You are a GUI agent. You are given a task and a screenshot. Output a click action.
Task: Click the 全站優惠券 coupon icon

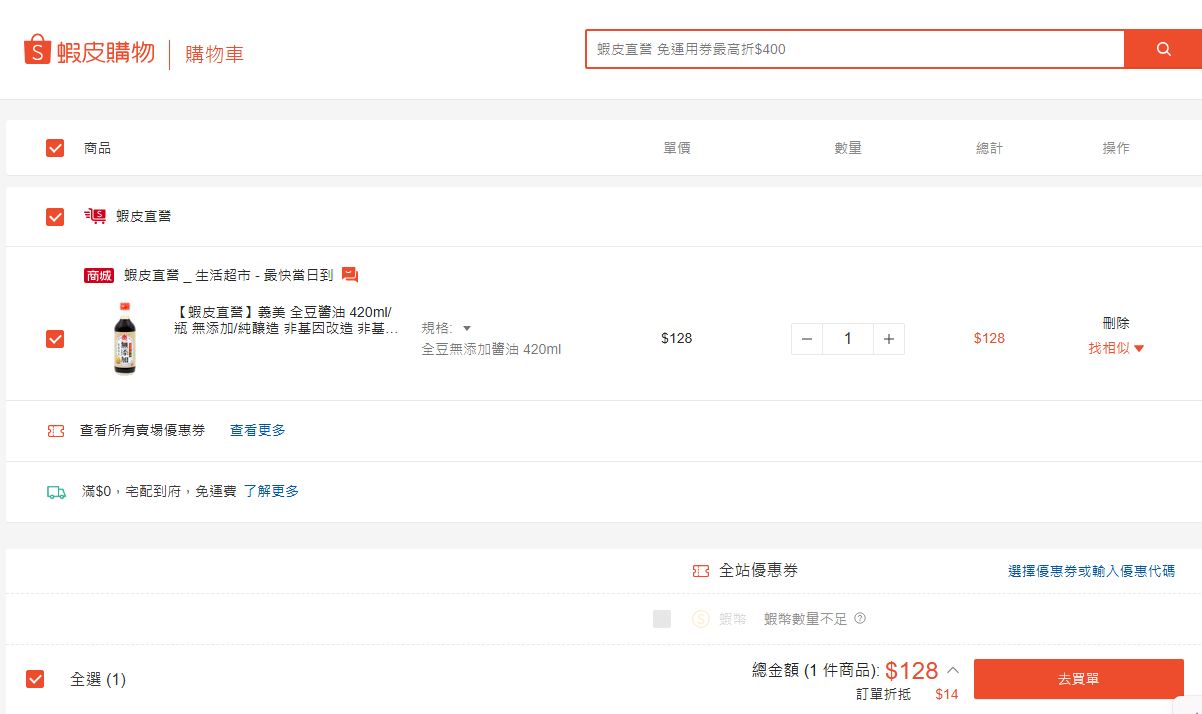701,571
